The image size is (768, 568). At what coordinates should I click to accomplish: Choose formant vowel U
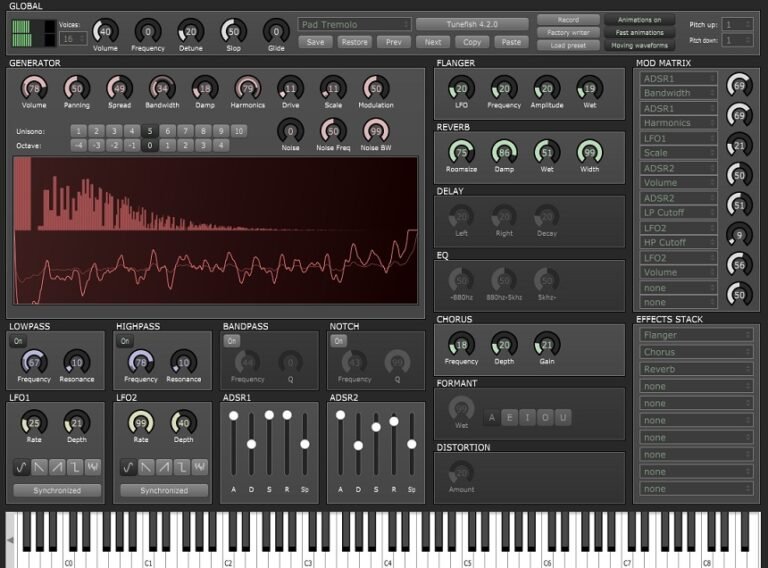(563, 418)
